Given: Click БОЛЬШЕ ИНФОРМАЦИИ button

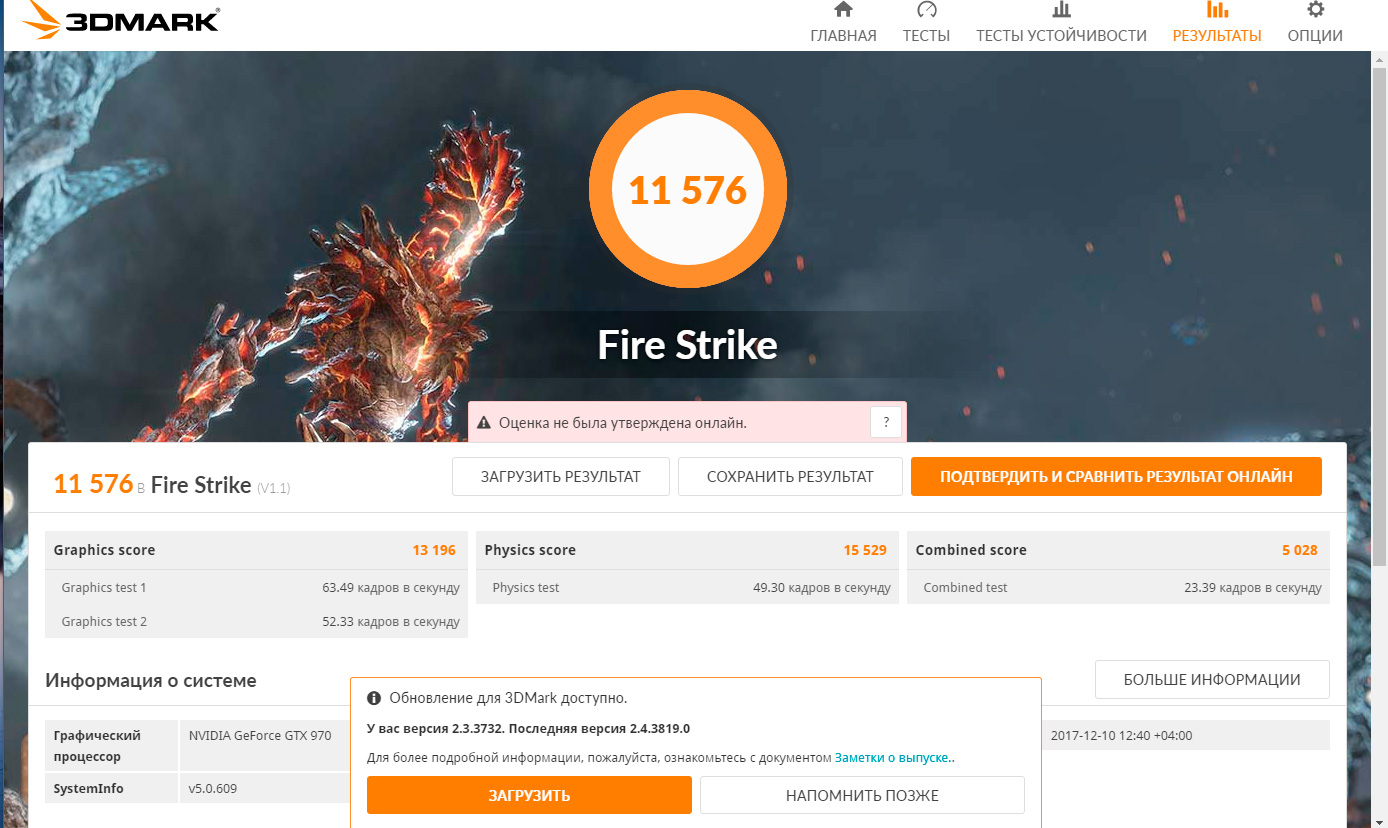Looking at the screenshot, I should pos(1212,679).
